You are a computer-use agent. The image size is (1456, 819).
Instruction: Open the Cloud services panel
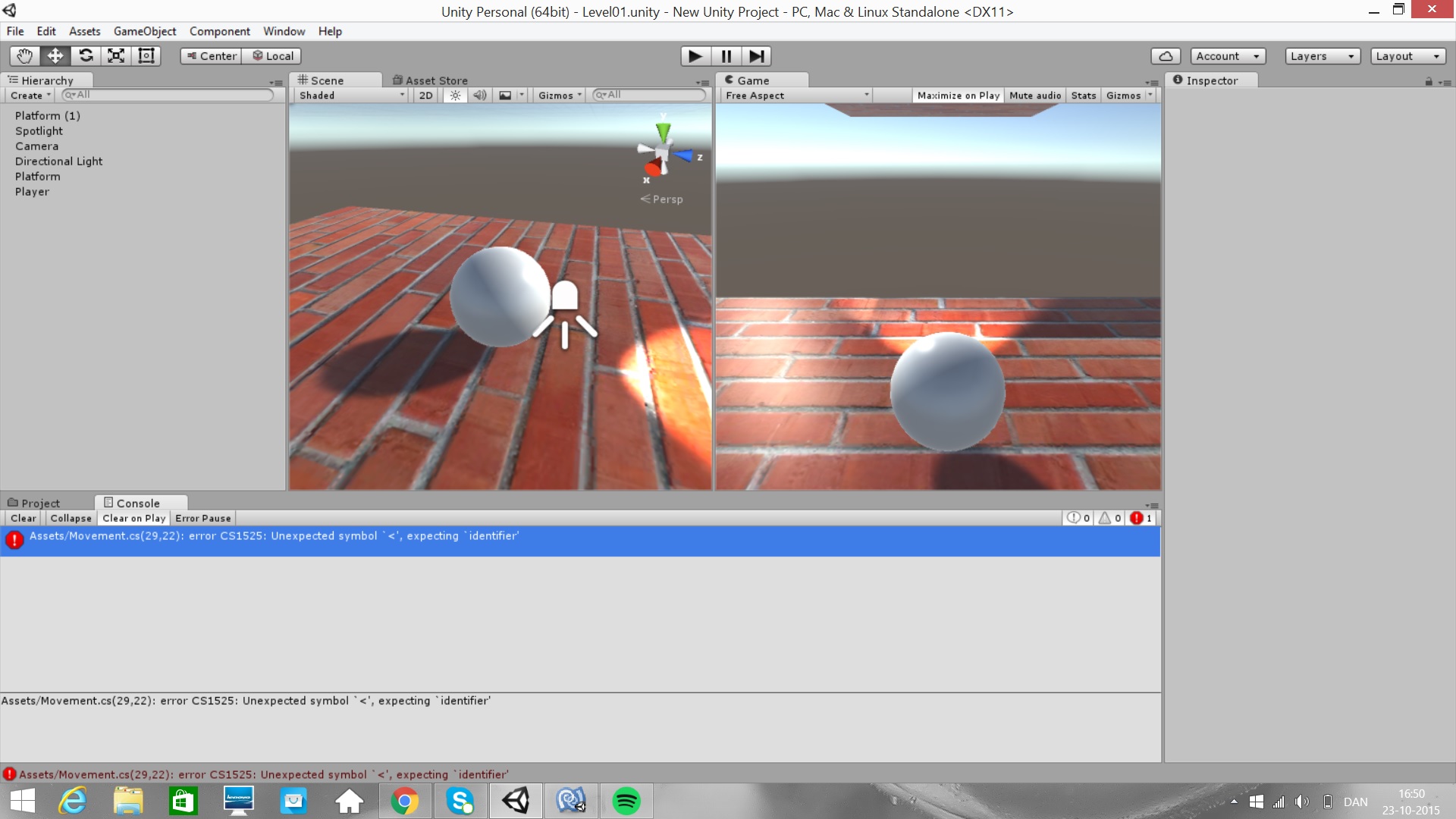tap(1166, 56)
